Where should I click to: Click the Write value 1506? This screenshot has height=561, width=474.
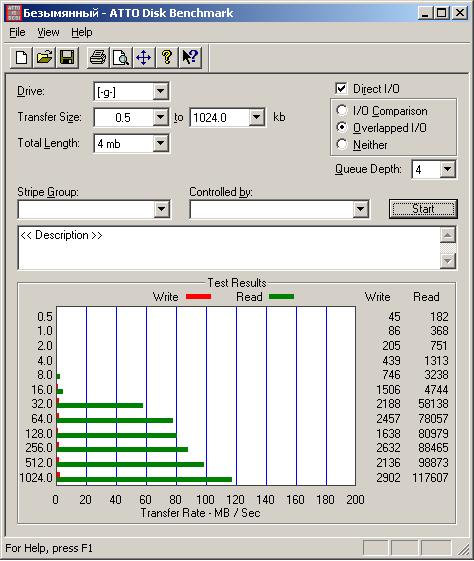click(389, 390)
